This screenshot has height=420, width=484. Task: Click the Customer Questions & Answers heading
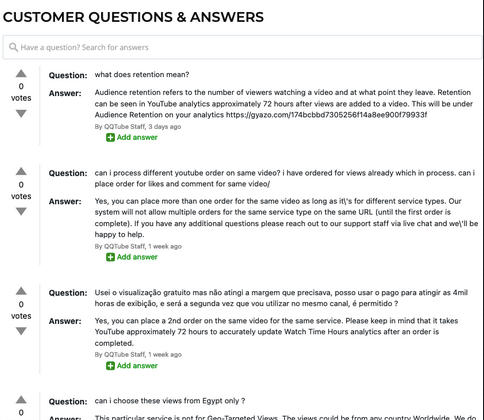[x=133, y=17]
